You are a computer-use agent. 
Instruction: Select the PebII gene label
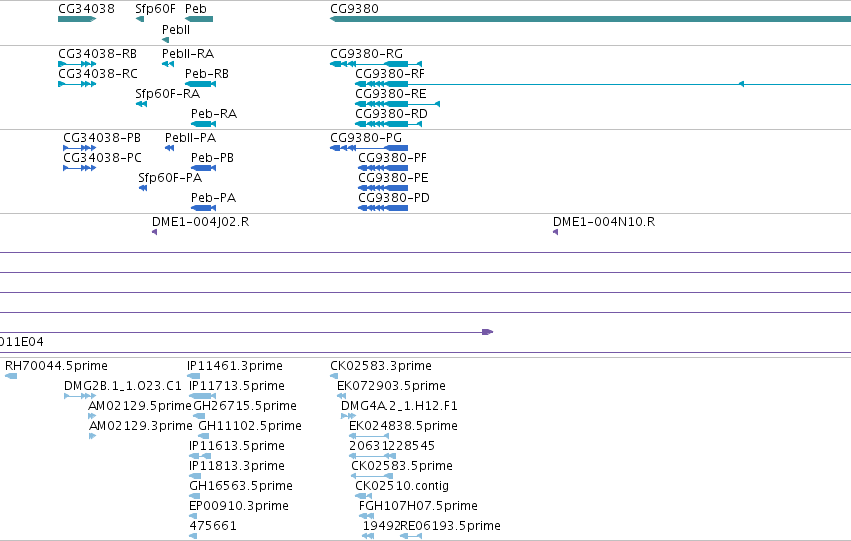tap(176, 29)
